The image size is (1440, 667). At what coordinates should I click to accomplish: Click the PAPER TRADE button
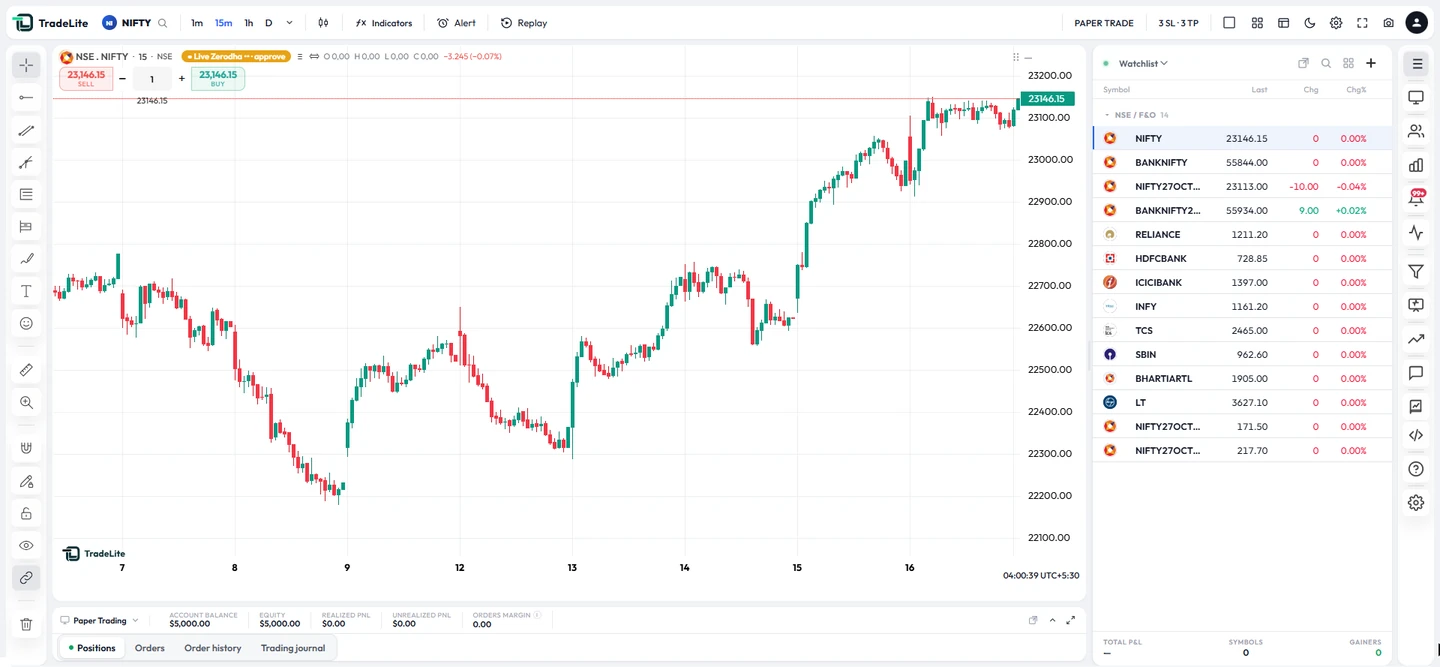1104,23
